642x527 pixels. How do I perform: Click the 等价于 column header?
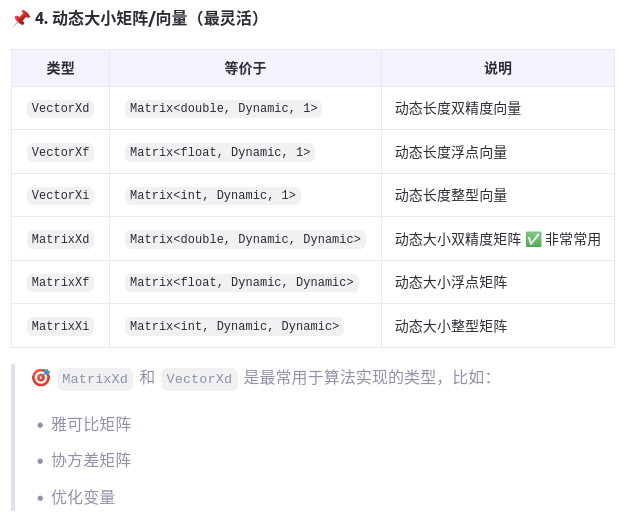[x=245, y=68]
